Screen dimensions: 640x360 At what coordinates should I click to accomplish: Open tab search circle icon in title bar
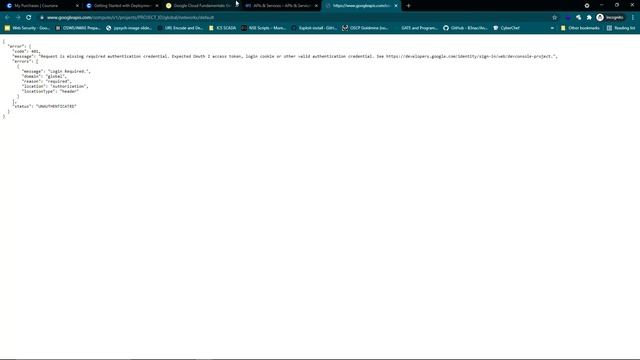pyautogui.click(x=587, y=6)
